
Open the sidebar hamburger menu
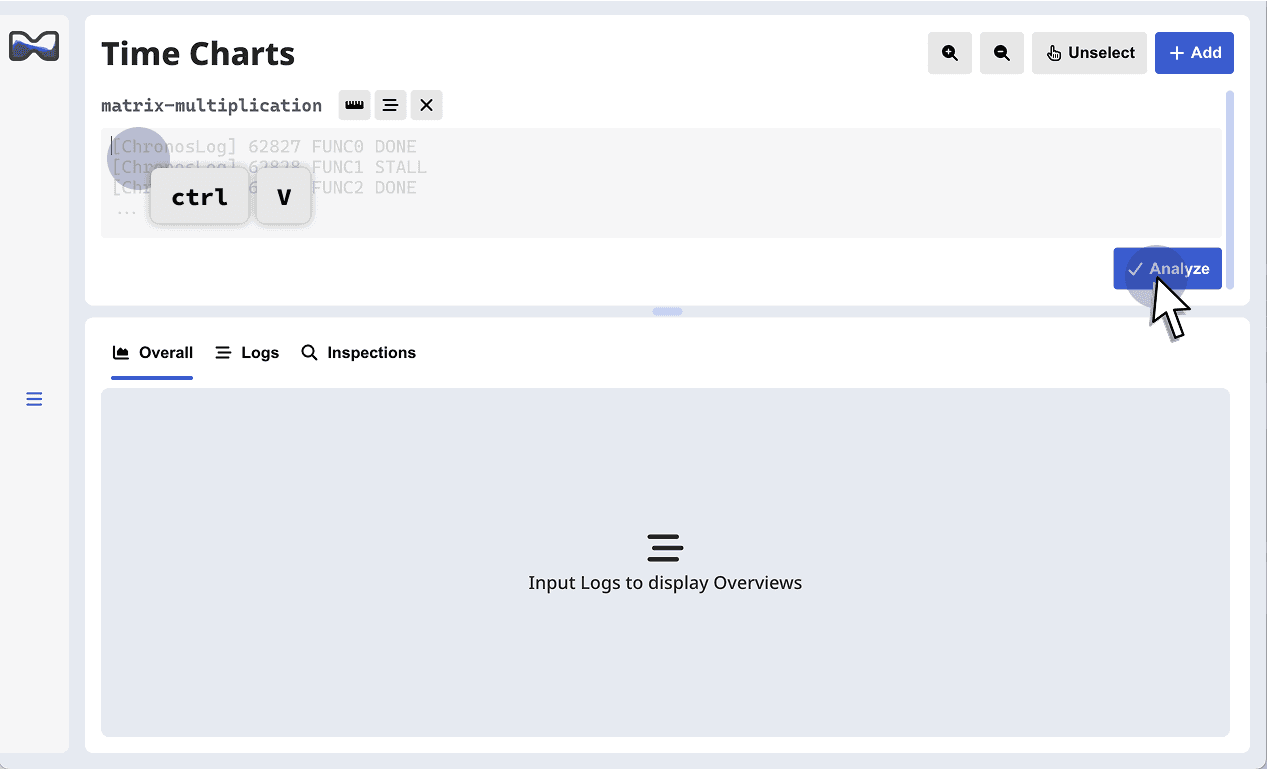tap(34, 400)
